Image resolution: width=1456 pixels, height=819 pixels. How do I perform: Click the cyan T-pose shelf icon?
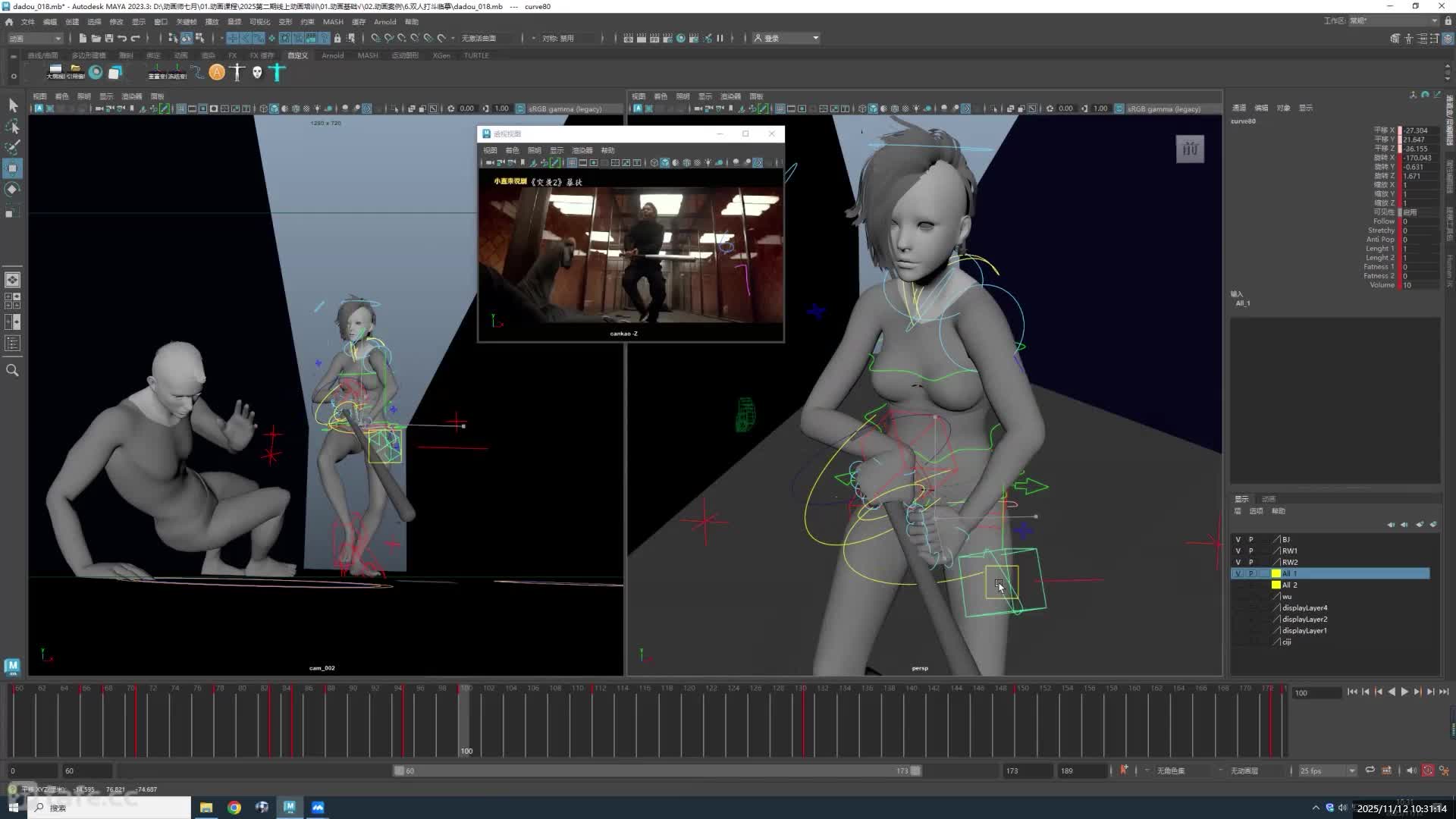pos(277,72)
